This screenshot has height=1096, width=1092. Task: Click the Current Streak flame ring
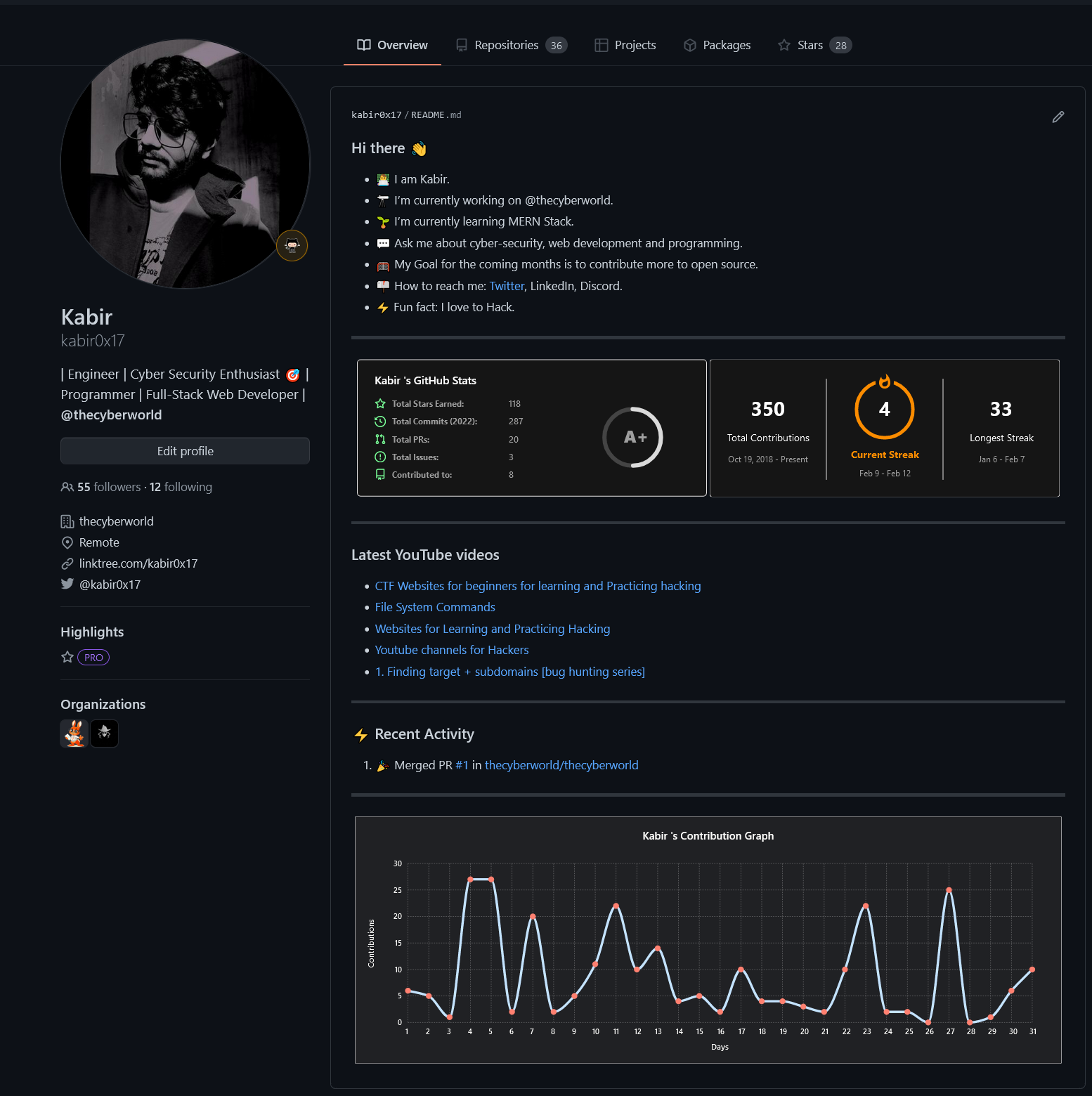coord(885,407)
